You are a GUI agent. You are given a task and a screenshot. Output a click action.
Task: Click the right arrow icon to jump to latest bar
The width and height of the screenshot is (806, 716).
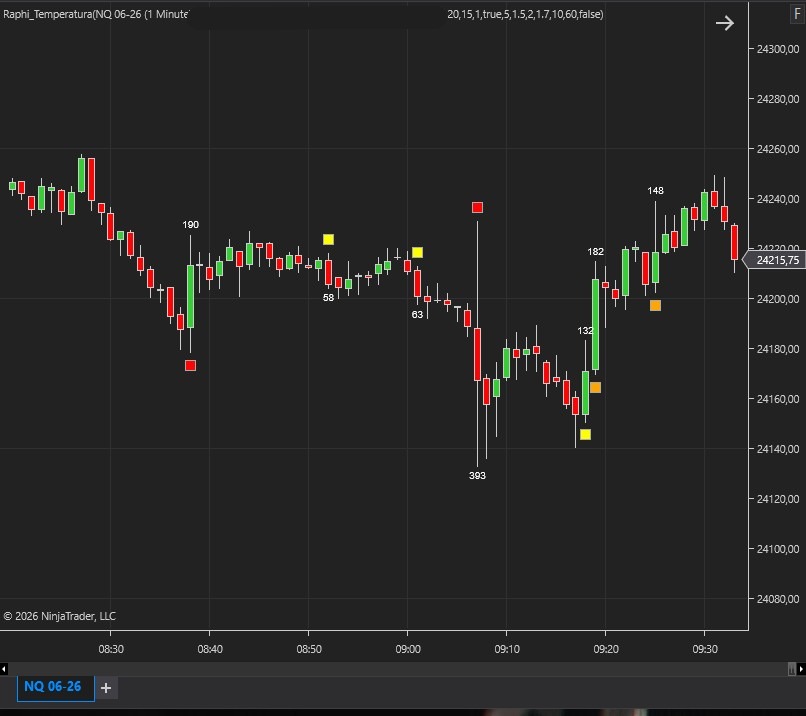[725, 23]
